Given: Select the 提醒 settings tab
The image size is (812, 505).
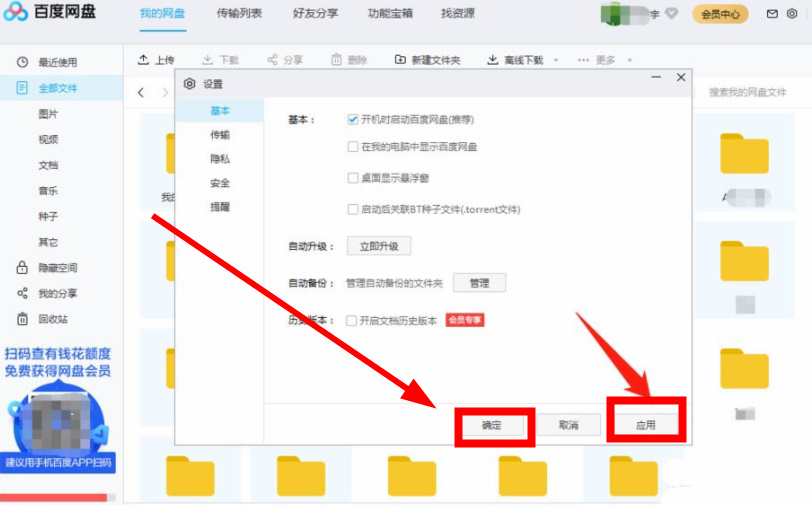Looking at the screenshot, I should pos(220,207).
